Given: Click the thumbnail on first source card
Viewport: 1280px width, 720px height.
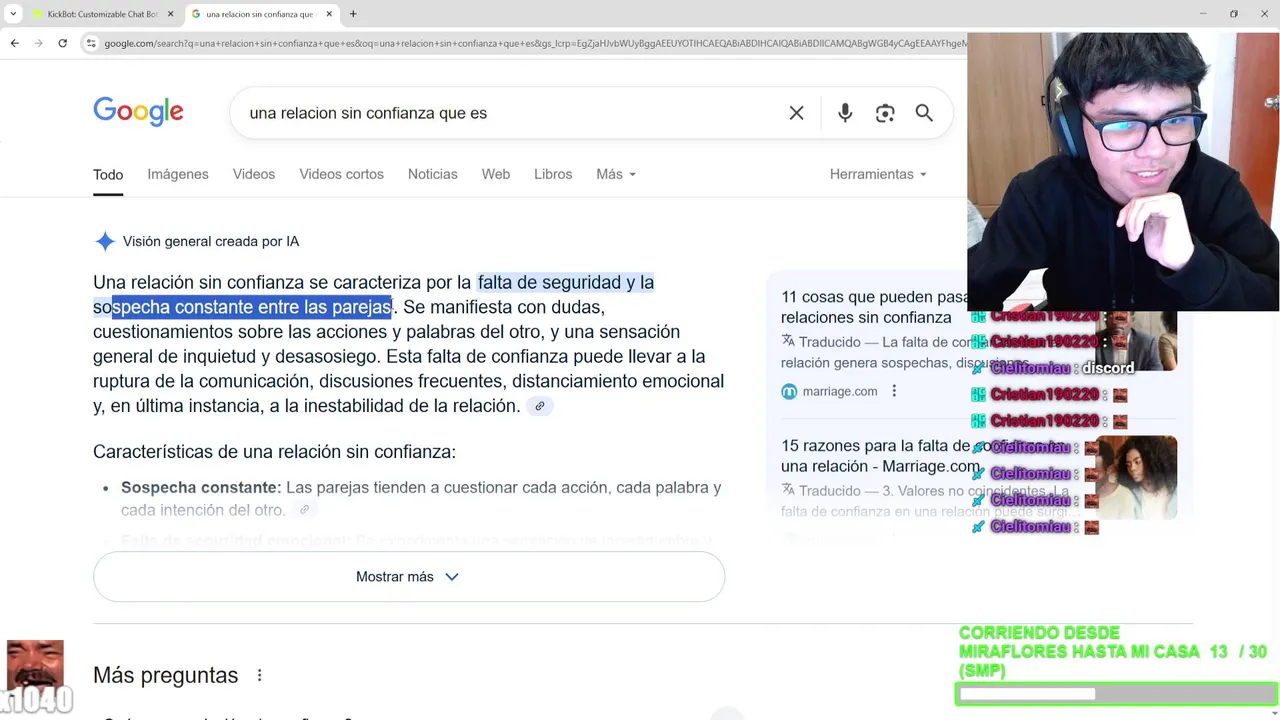Looking at the screenshot, I should coord(1136,340).
